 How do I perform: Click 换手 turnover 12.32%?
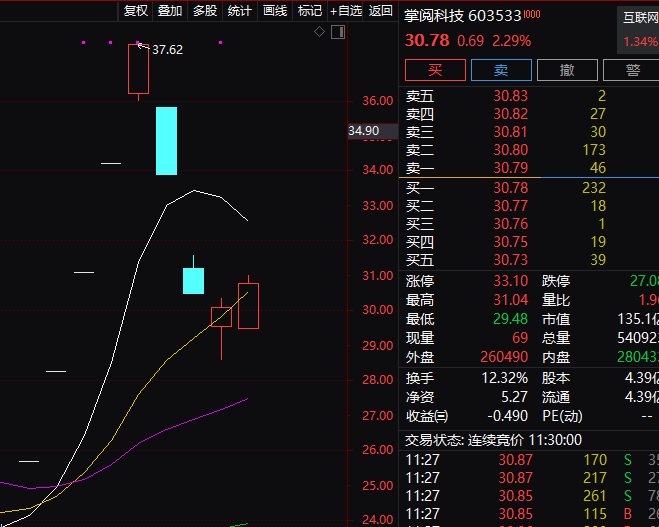point(504,378)
